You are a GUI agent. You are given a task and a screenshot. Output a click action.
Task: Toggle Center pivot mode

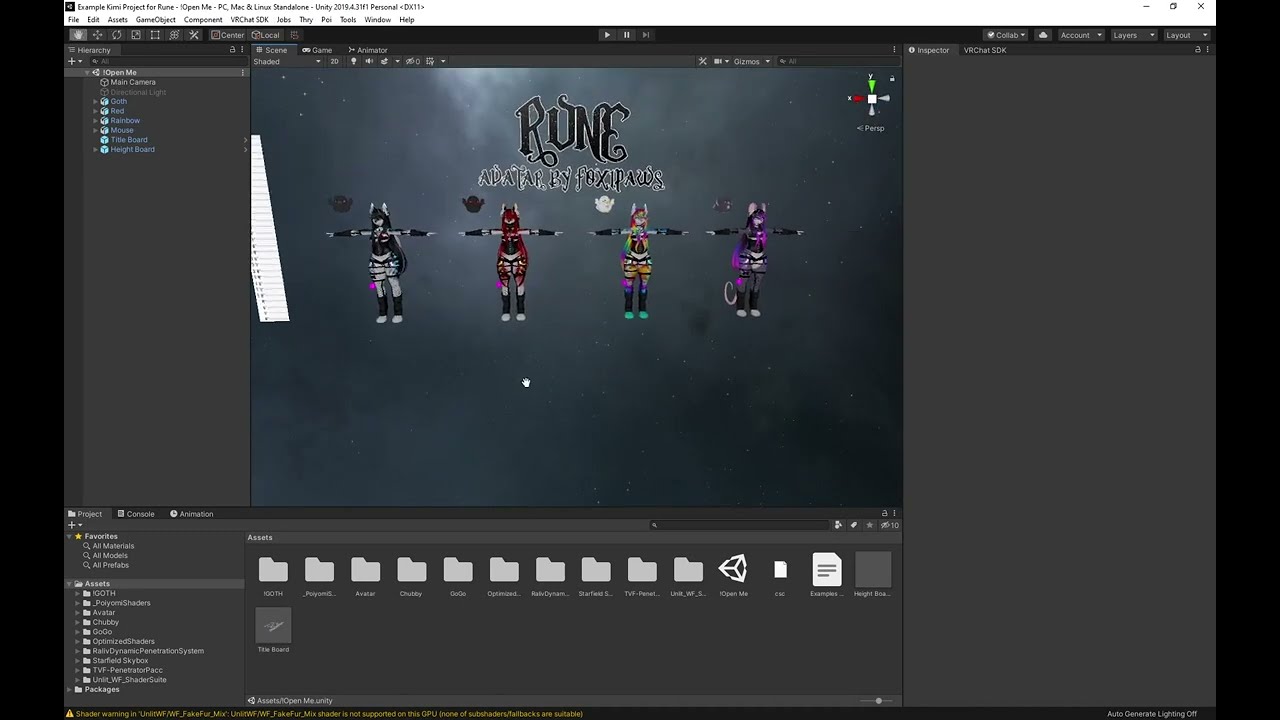pos(227,35)
